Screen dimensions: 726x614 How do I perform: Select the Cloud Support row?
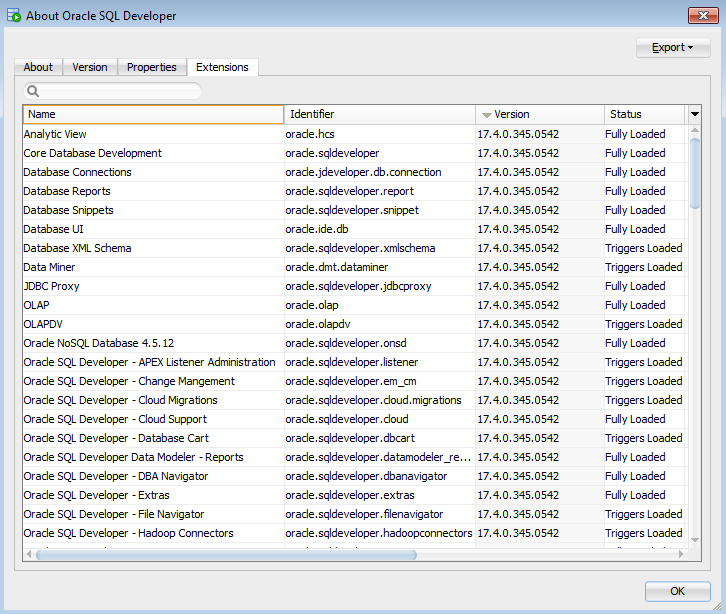pos(354,419)
